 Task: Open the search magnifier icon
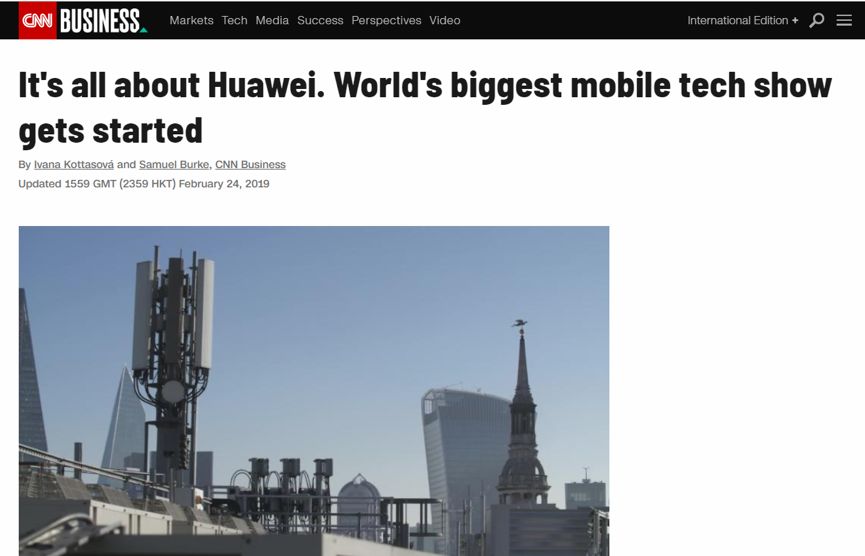point(816,20)
